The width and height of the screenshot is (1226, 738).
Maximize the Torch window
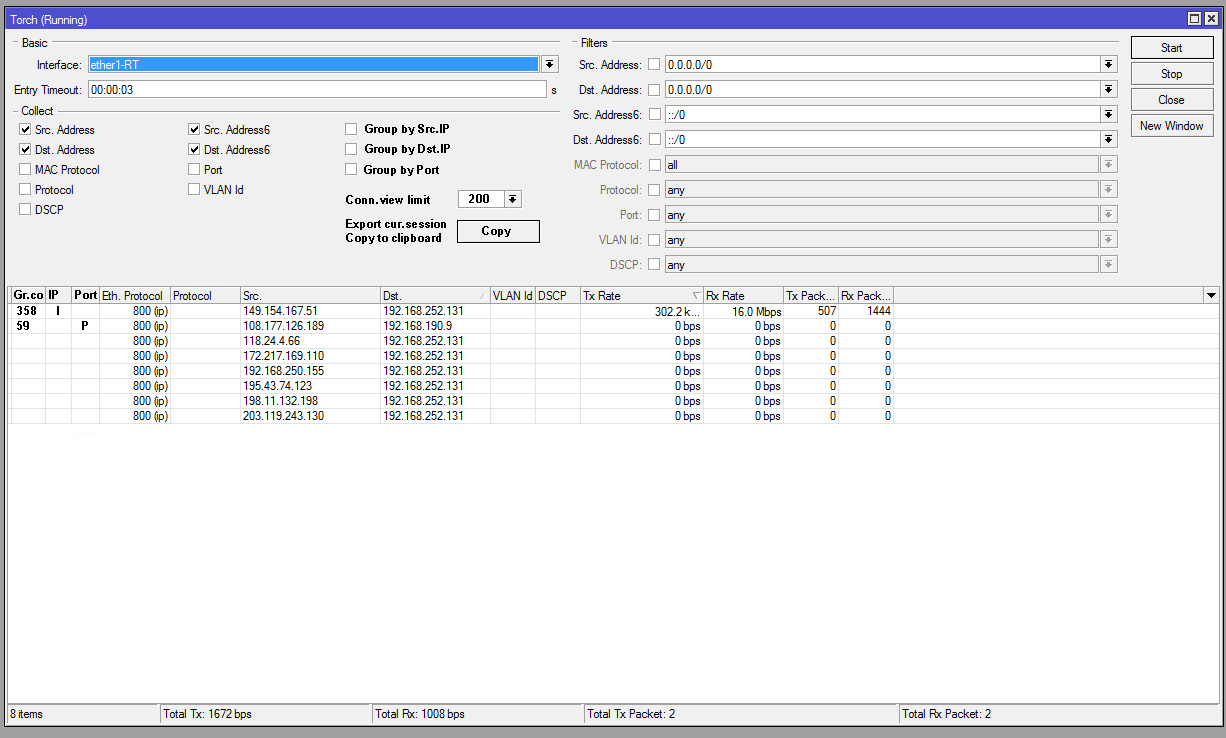1194,19
